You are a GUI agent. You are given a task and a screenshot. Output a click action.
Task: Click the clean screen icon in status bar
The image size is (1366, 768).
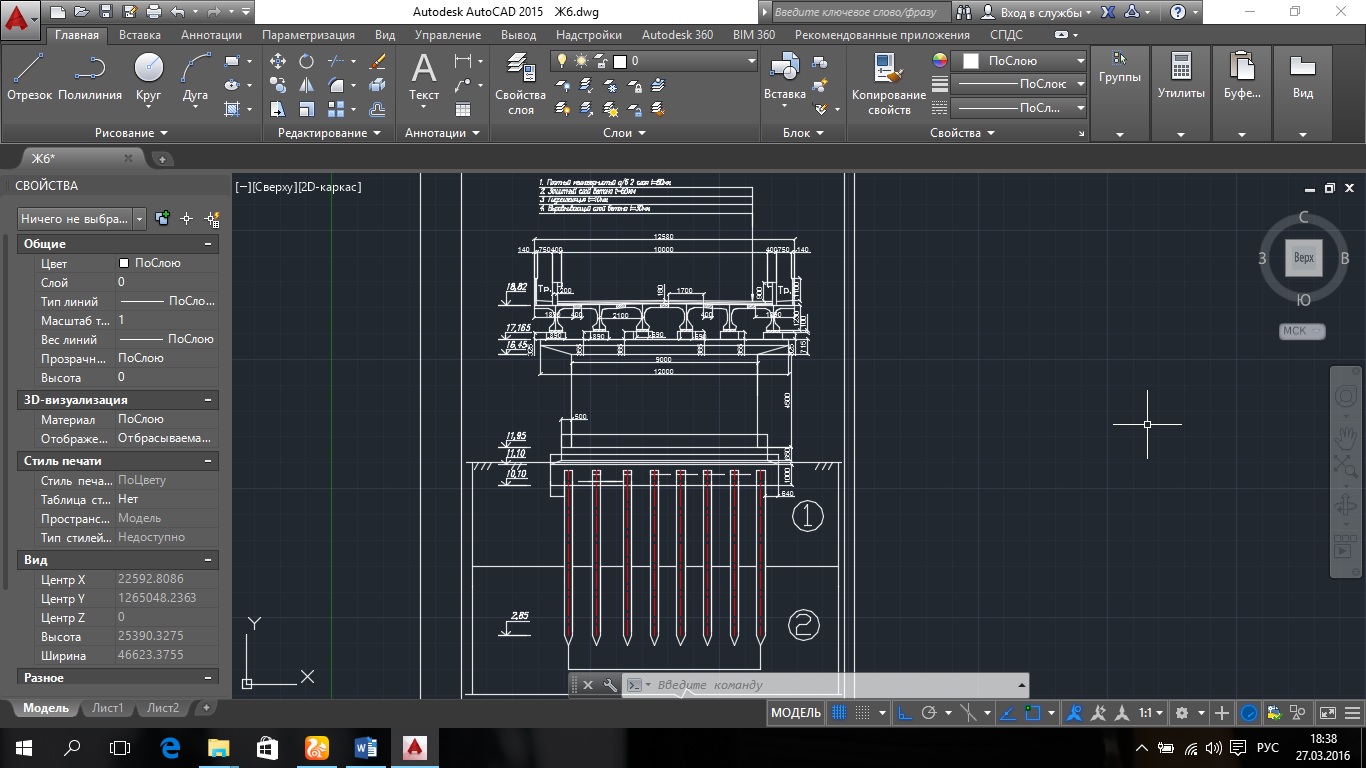pyautogui.click(x=1327, y=713)
